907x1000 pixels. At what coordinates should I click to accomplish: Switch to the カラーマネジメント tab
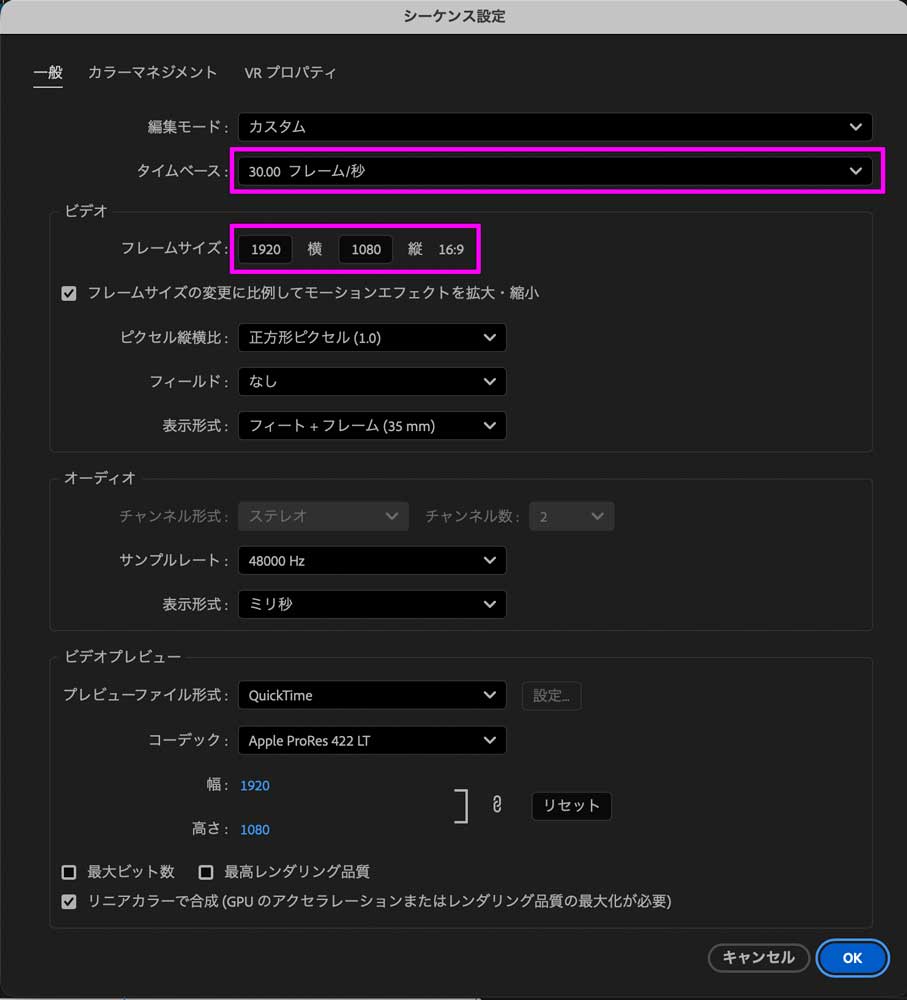coord(152,73)
